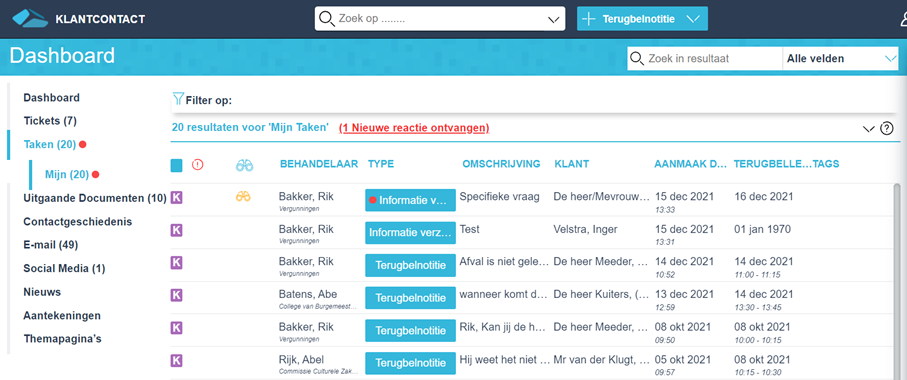Open the help question mark icon
This screenshot has height=380, width=907.
[887, 129]
